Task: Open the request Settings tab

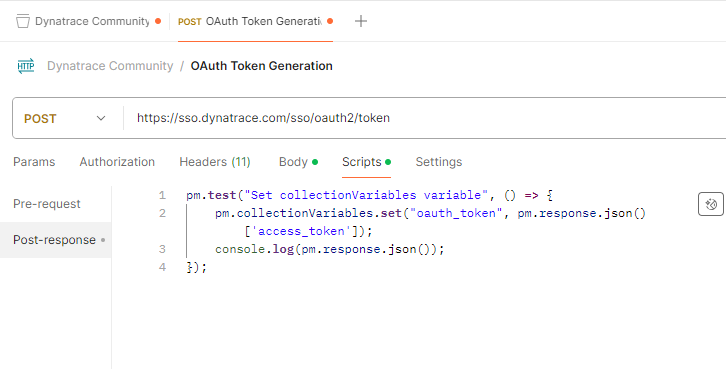Action: pos(438,162)
